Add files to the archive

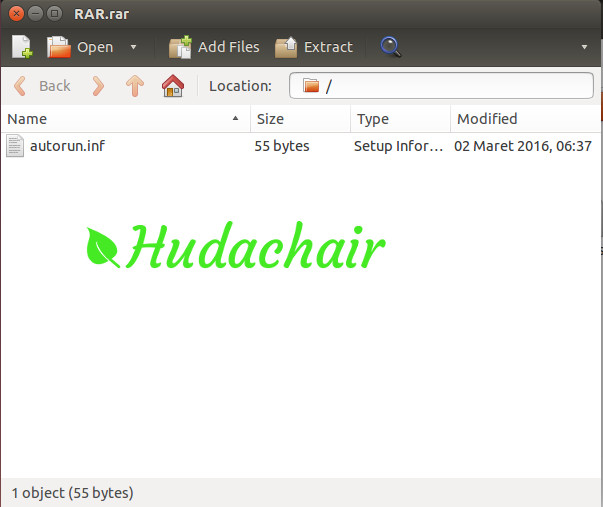pyautogui.click(x=214, y=47)
